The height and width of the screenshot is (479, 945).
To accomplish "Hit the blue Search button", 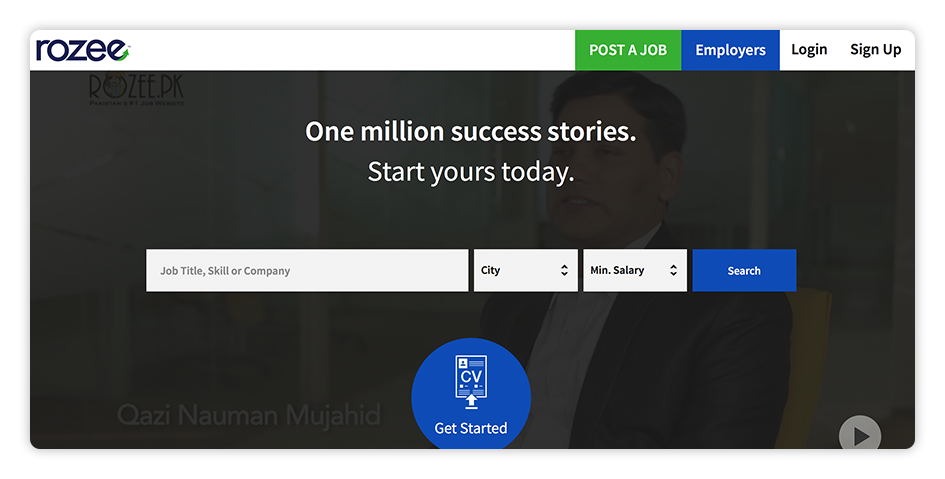I will (744, 271).
